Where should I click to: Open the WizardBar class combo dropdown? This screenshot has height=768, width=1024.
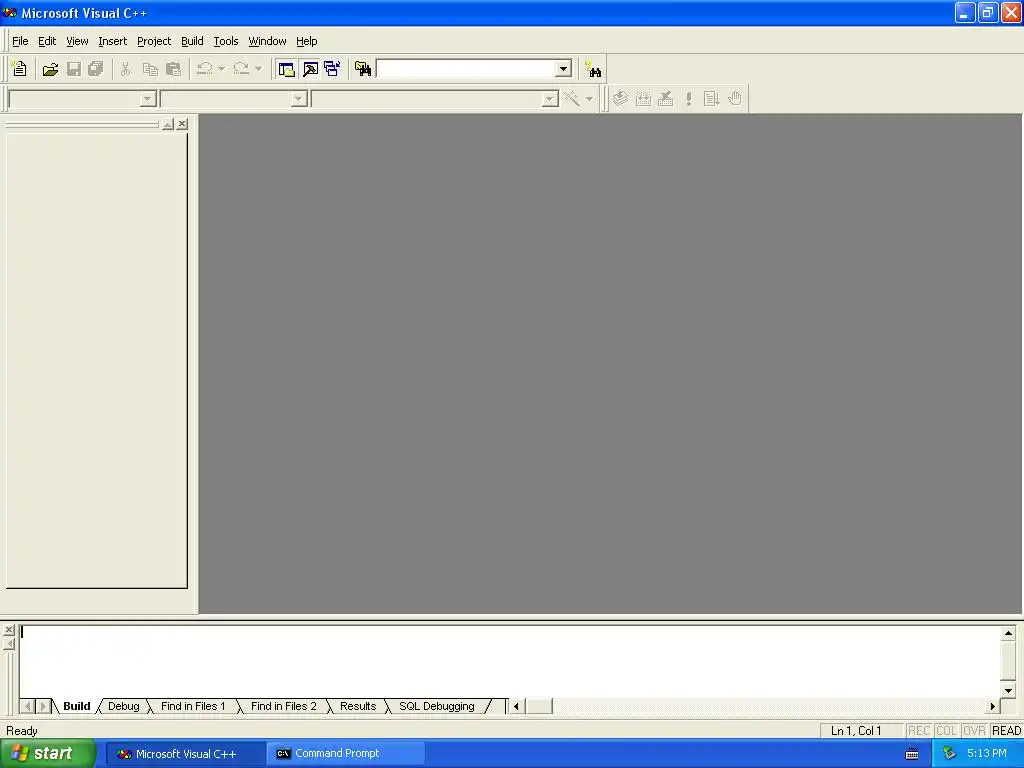pos(148,99)
